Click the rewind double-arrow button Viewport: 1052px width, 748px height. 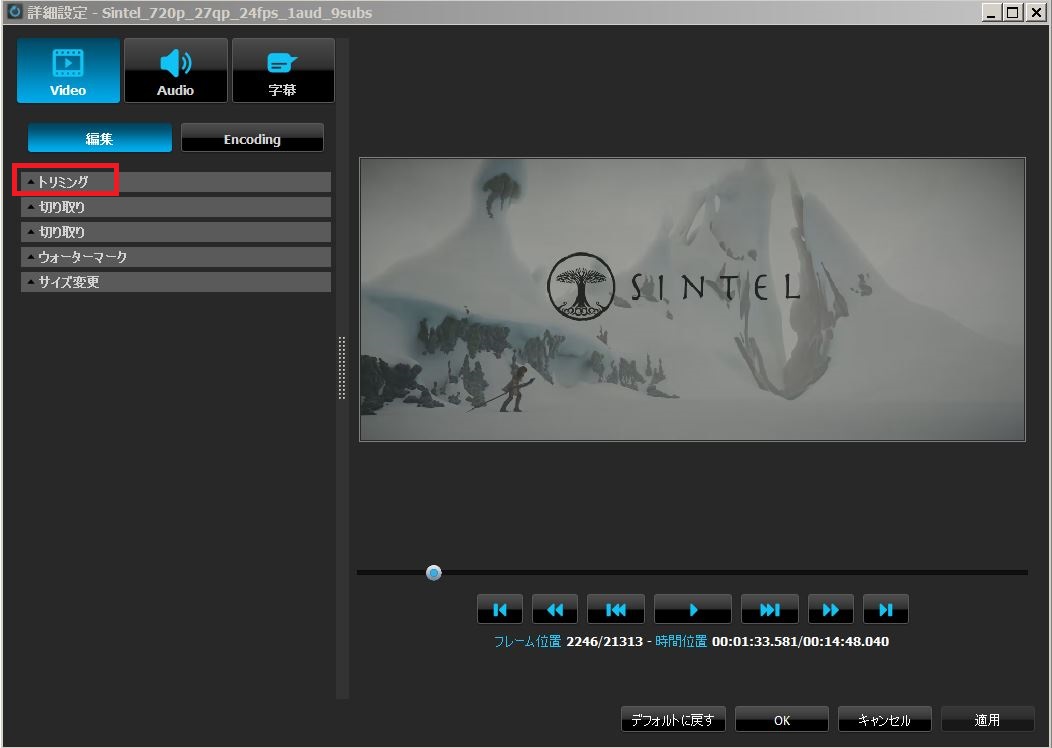555,609
